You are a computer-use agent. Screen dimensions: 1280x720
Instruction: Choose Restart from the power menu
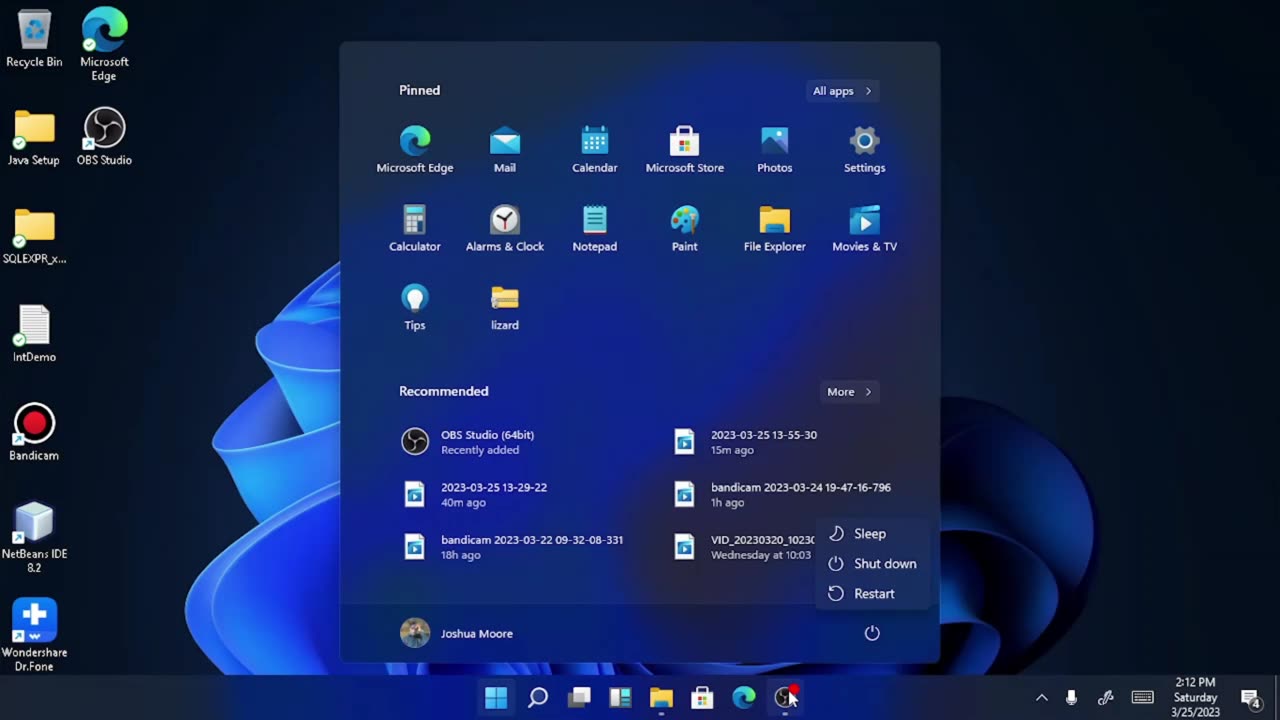coord(872,594)
